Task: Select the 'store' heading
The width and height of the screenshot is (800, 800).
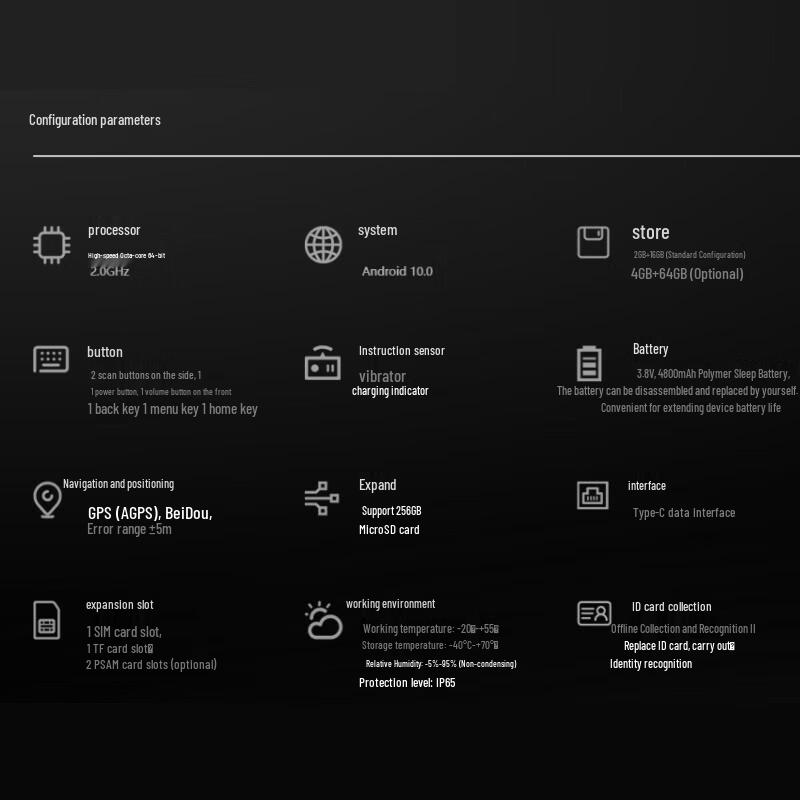Action: click(x=651, y=233)
